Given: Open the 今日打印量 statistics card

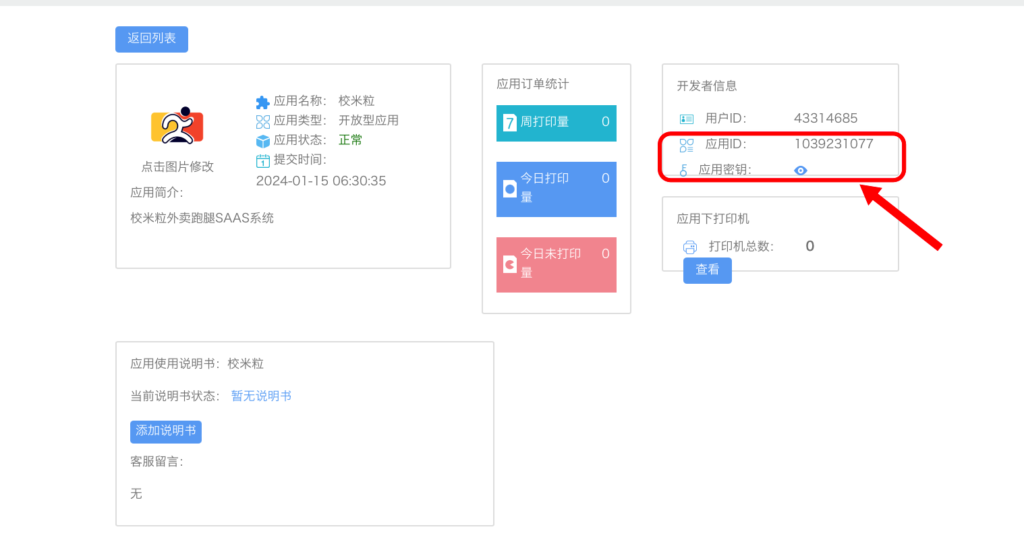Looking at the screenshot, I should [x=556, y=189].
